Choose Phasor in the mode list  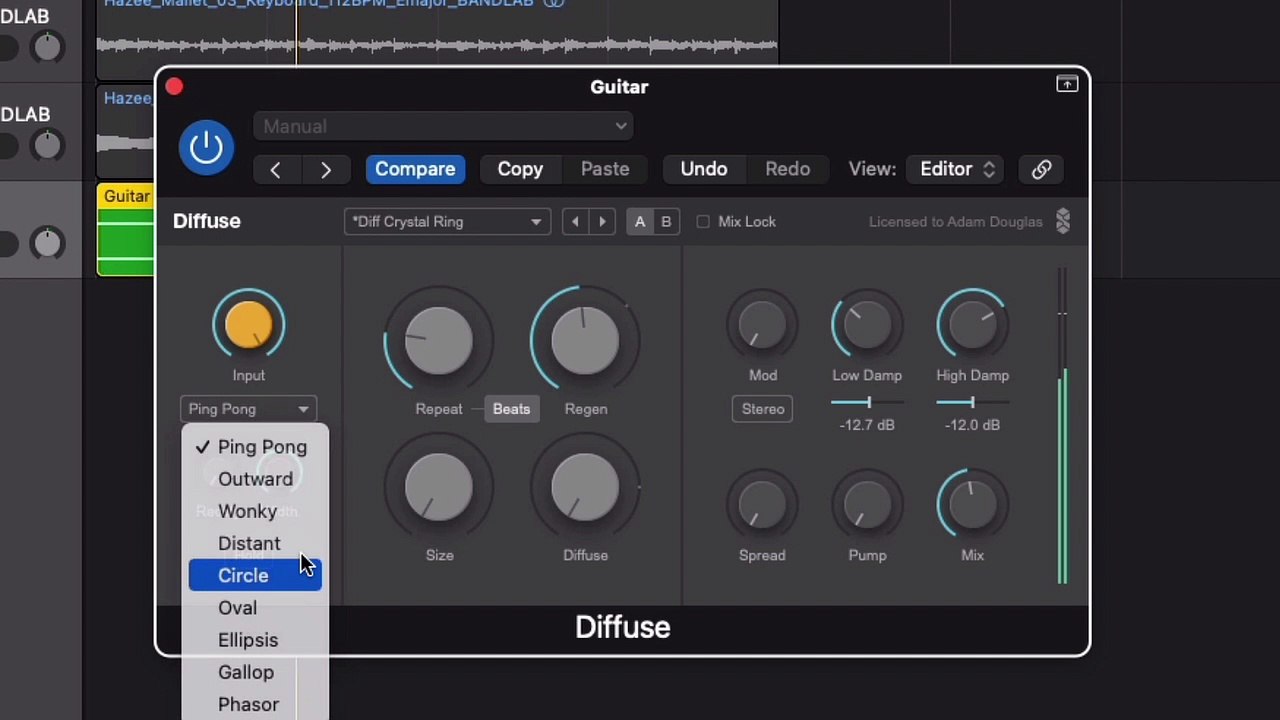(x=255, y=704)
